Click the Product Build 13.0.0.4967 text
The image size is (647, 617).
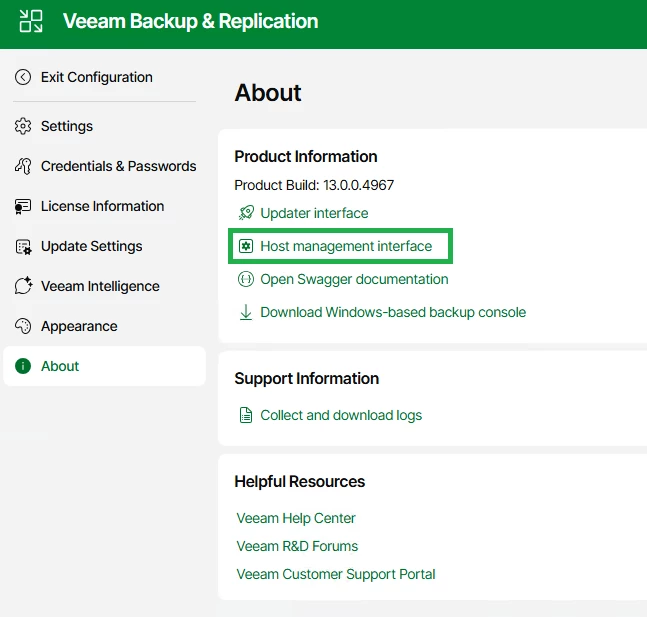point(314,185)
